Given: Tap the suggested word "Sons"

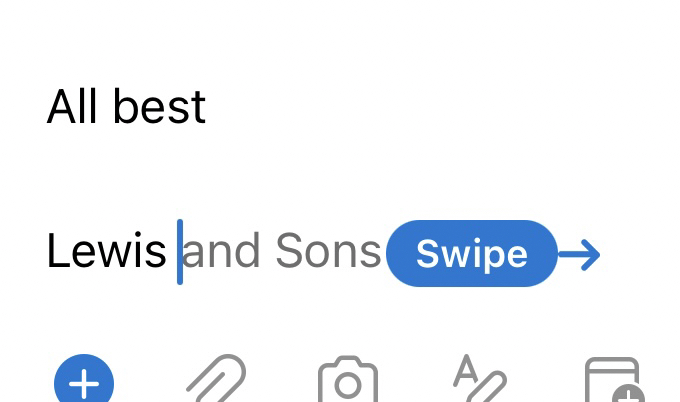Looking at the screenshot, I should tap(328, 252).
